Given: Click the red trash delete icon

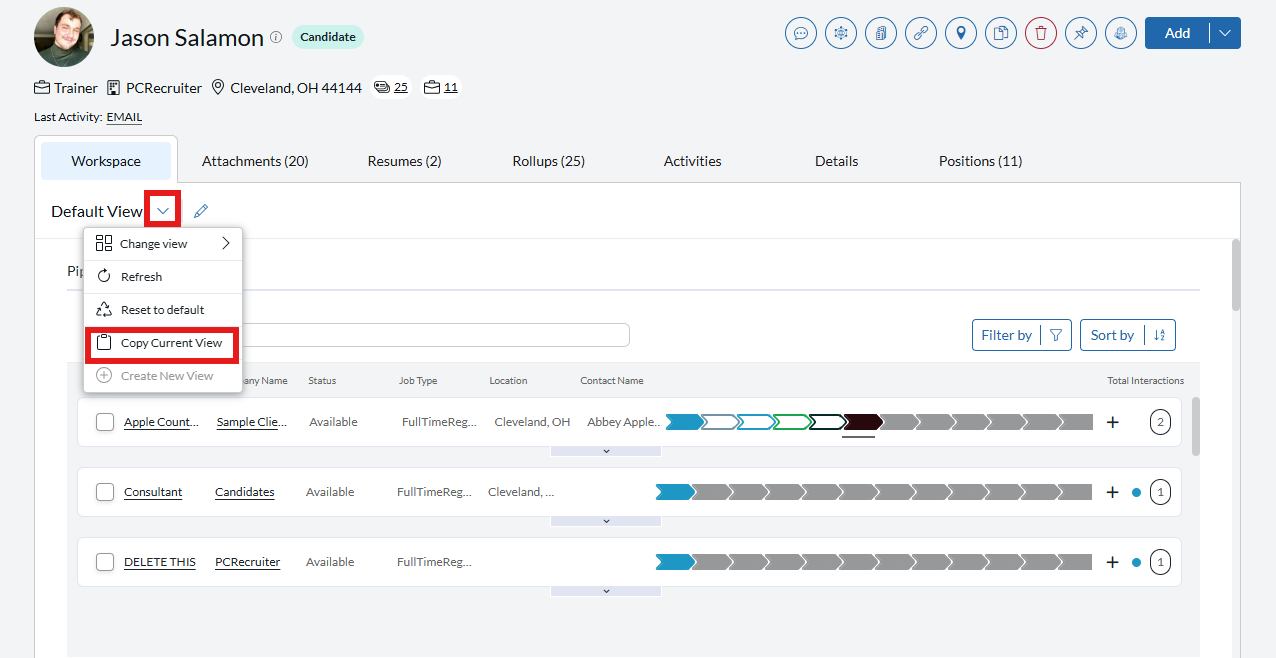Looking at the screenshot, I should click(x=1041, y=33).
